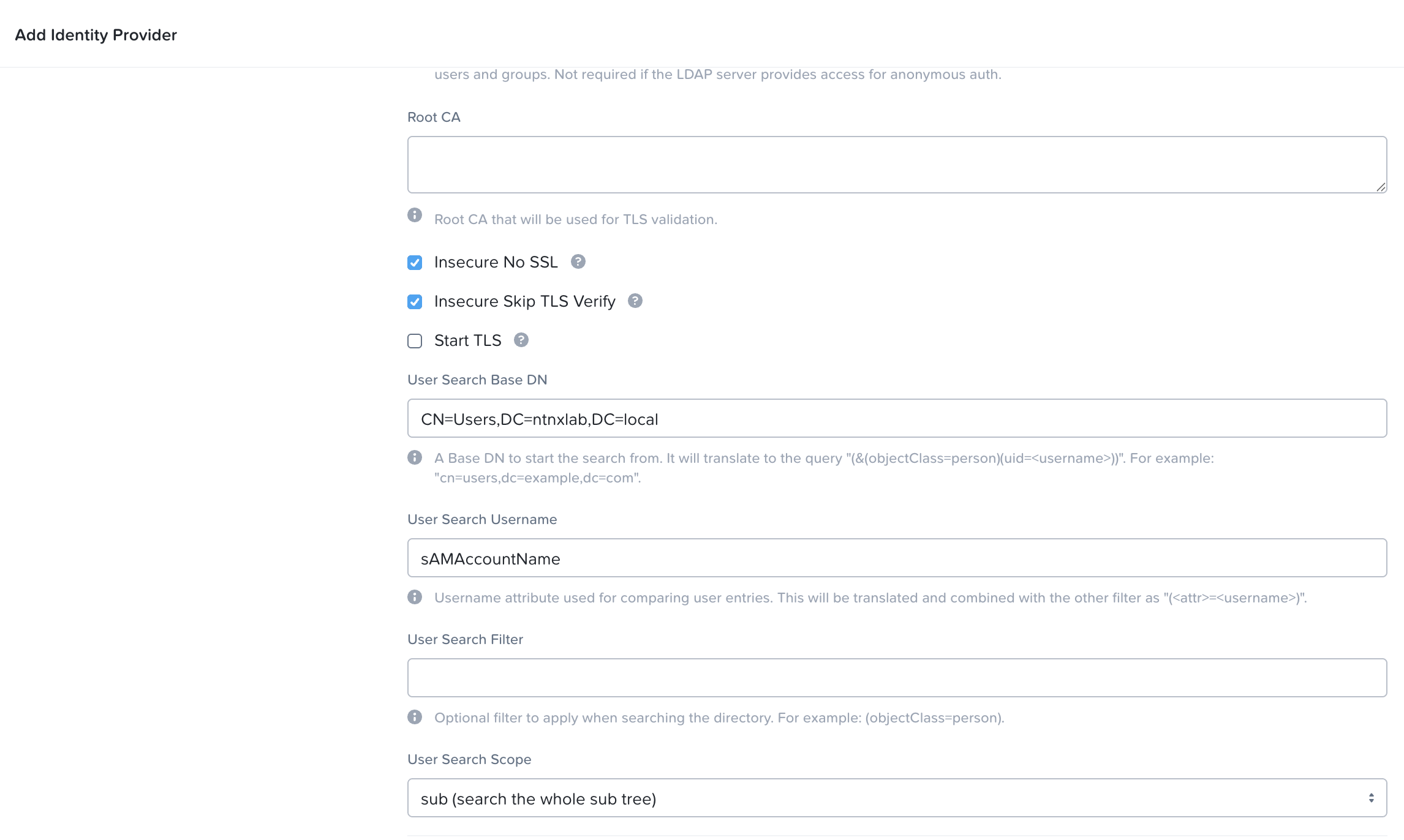
Task: Click the empty User Search Filter field
Action: point(897,678)
